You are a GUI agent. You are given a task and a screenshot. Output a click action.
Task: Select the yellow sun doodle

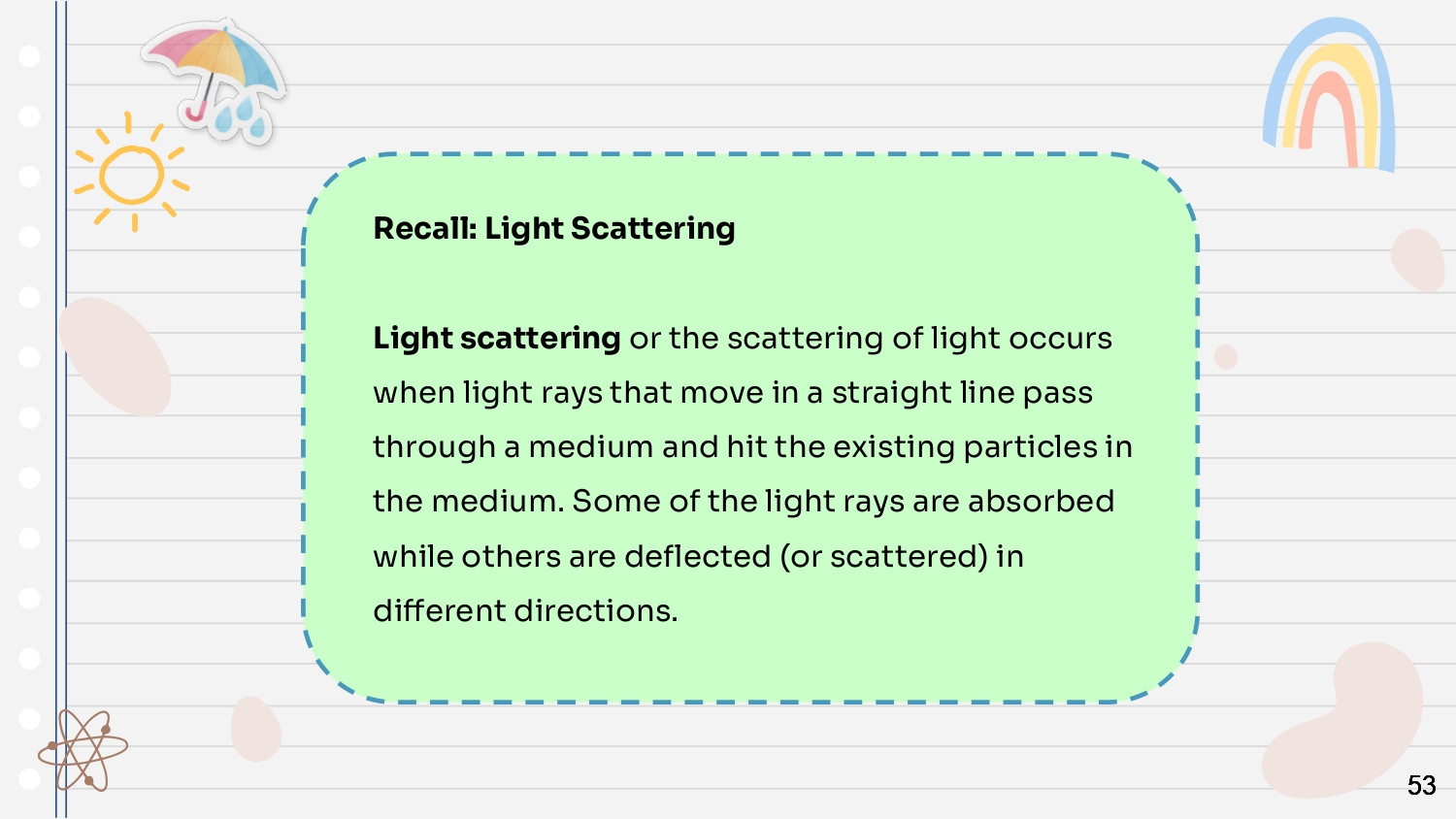(132, 173)
